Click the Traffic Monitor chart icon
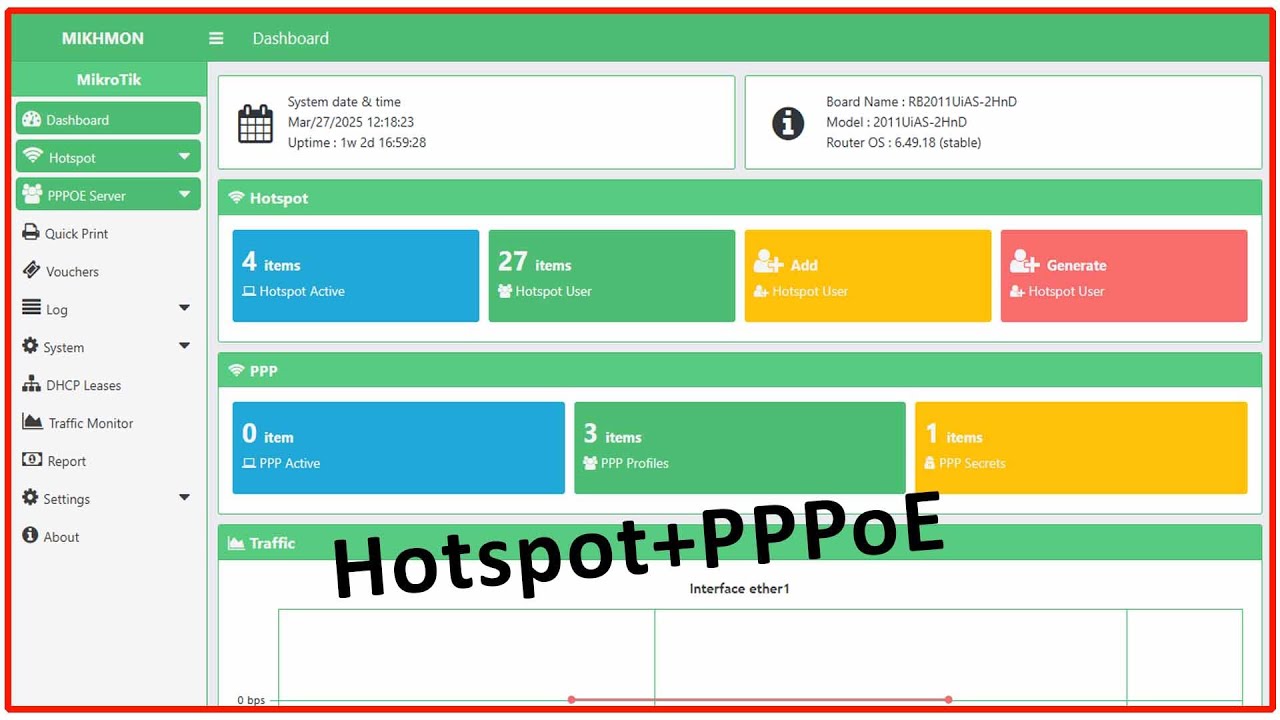 pyautogui.click(x=32, y=422)
